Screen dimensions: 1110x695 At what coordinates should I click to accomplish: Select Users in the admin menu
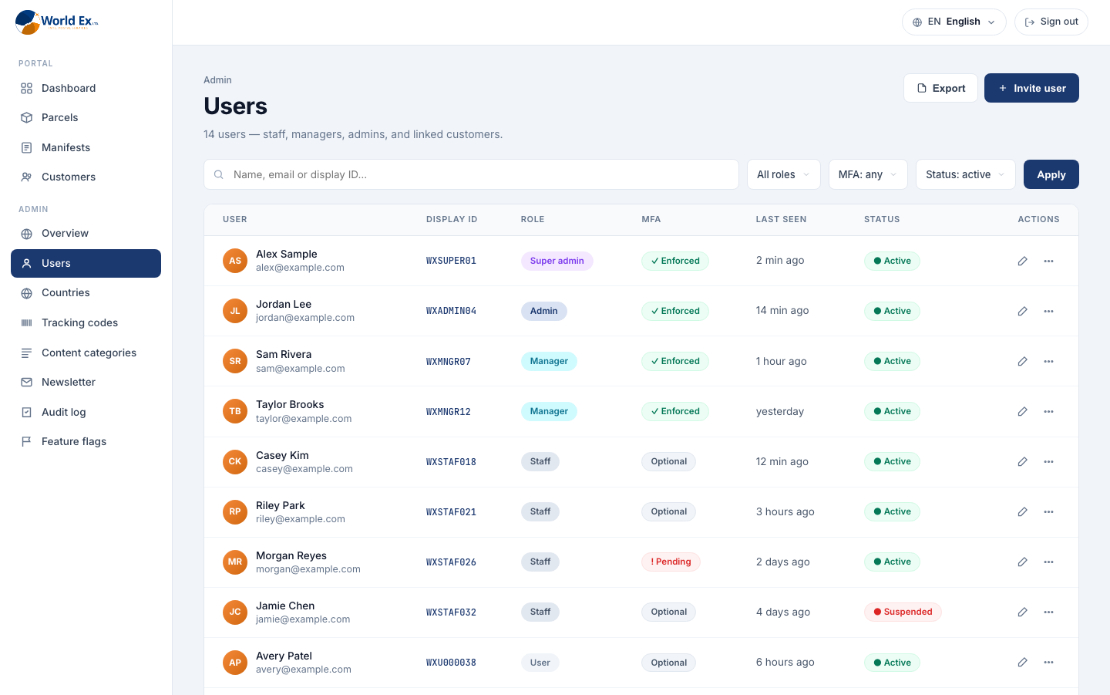point(86,263)
